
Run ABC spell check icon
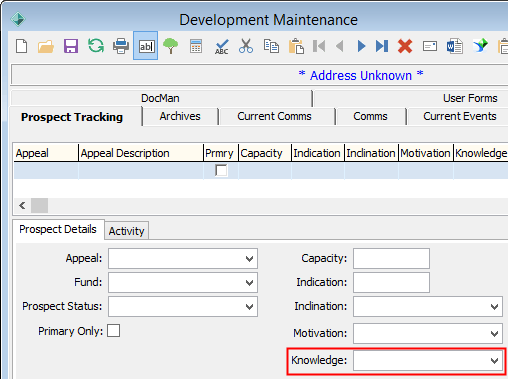coord(222,47)
